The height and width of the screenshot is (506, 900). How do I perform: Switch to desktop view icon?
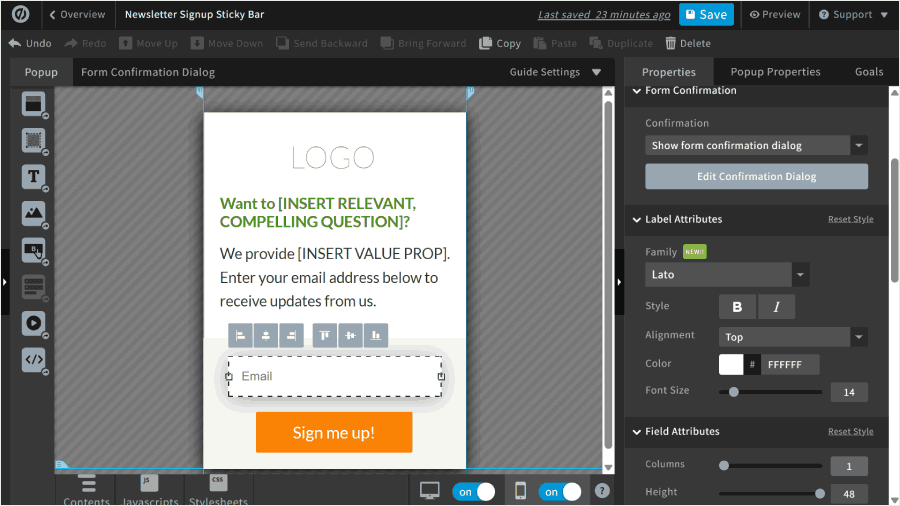pyautogui.click(x=429, y=491)
